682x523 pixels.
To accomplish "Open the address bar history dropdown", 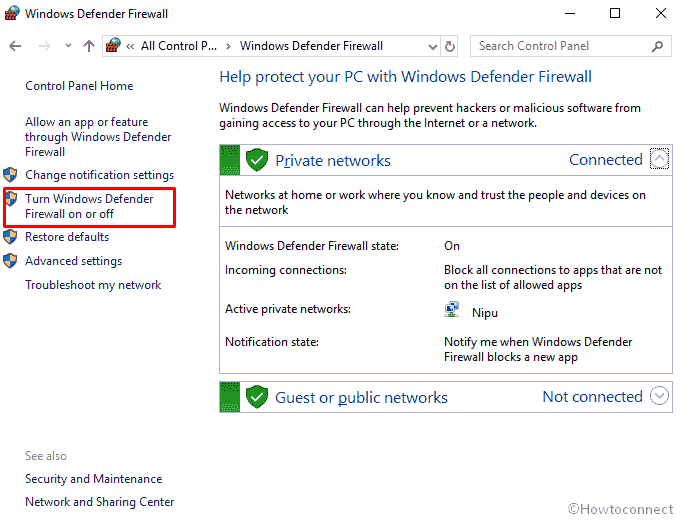I will (x=432, y=47).
